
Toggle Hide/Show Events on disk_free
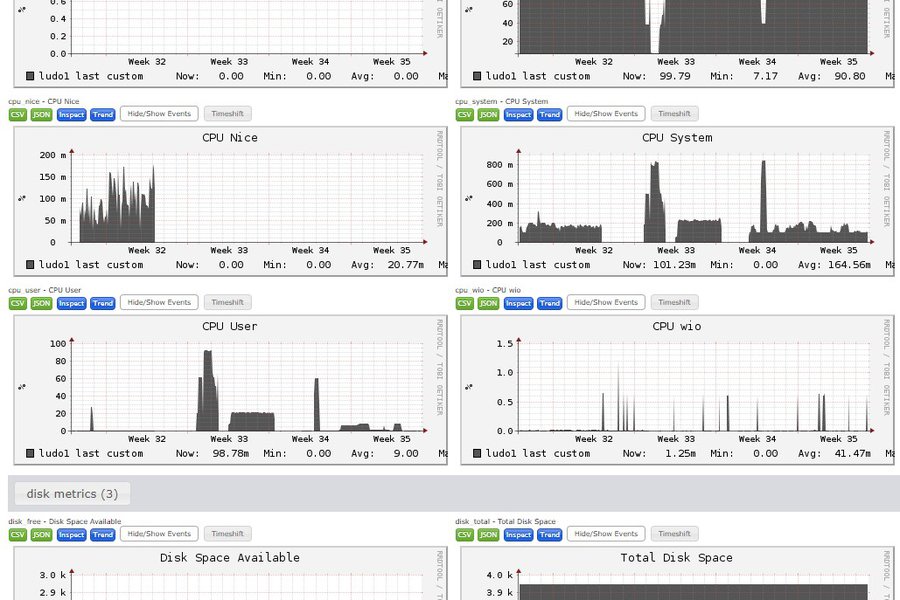159,534
